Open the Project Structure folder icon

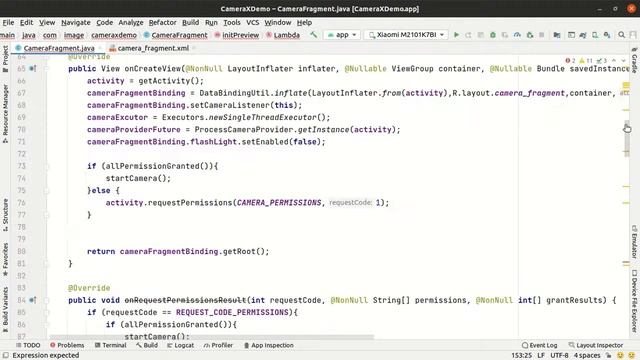tap(557, 35)
